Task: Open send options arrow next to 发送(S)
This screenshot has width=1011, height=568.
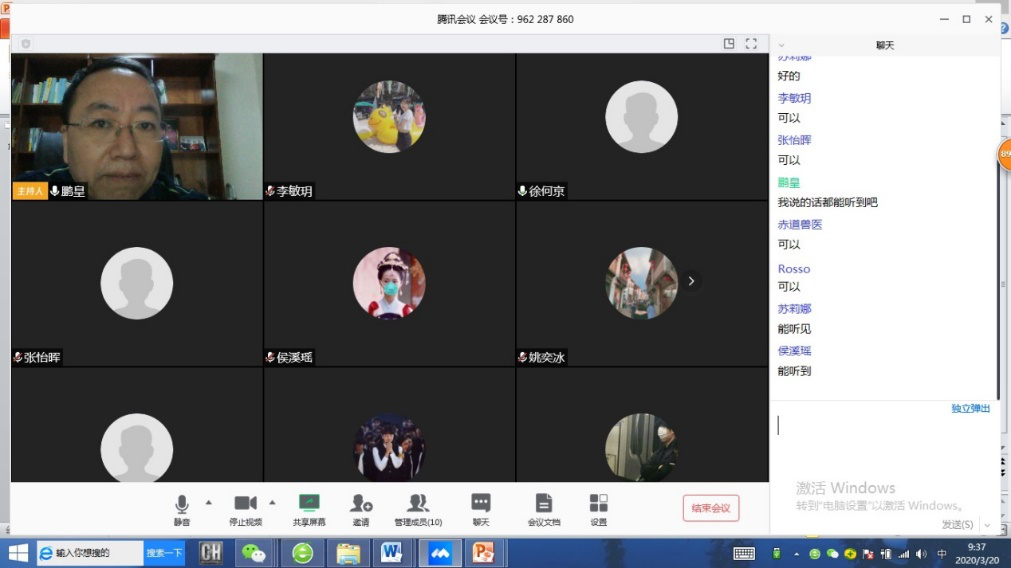Action: coord(987,525)
